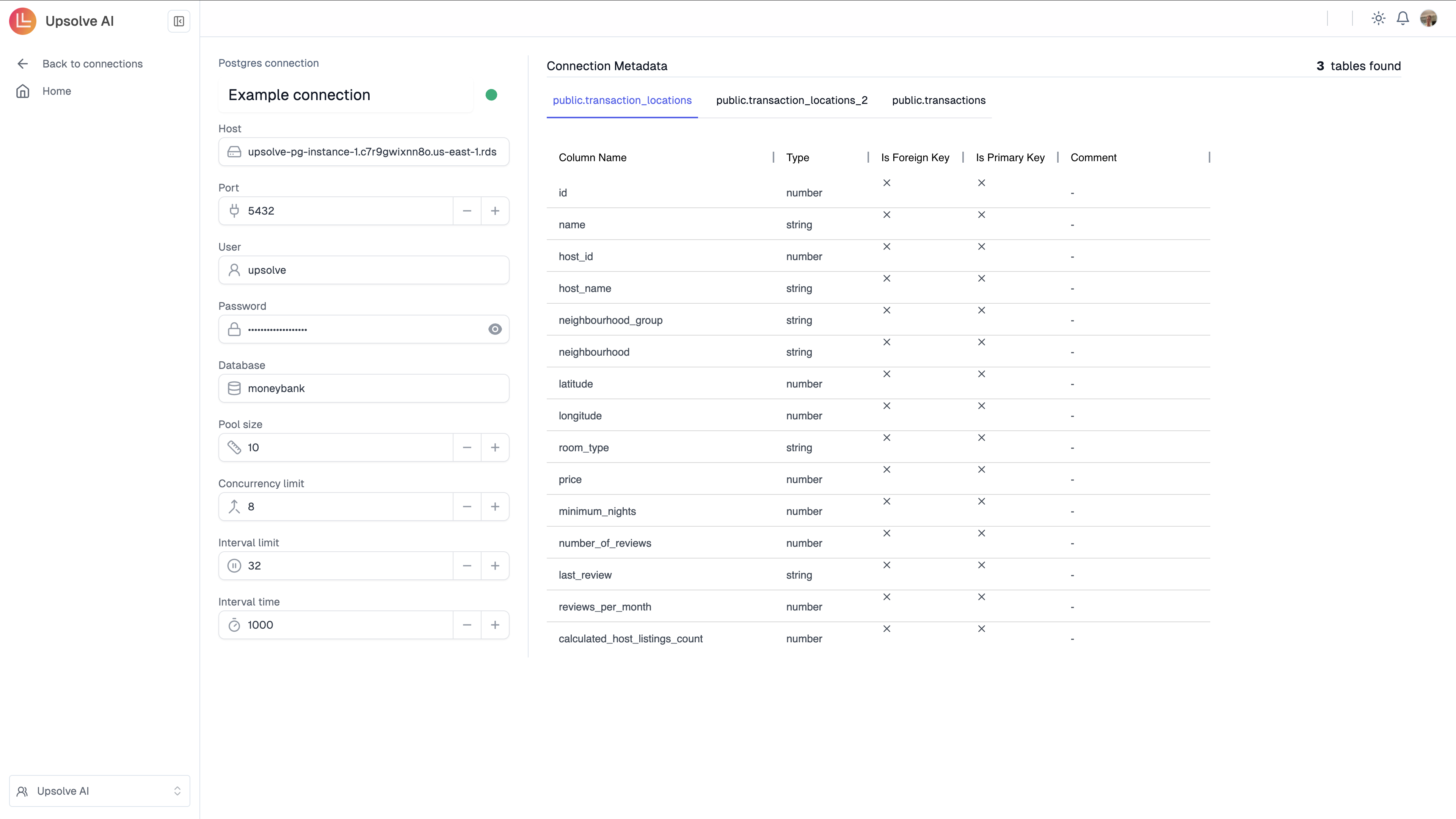Click the Home house icon
This screenshot has width=1456, height=819.
23,91
